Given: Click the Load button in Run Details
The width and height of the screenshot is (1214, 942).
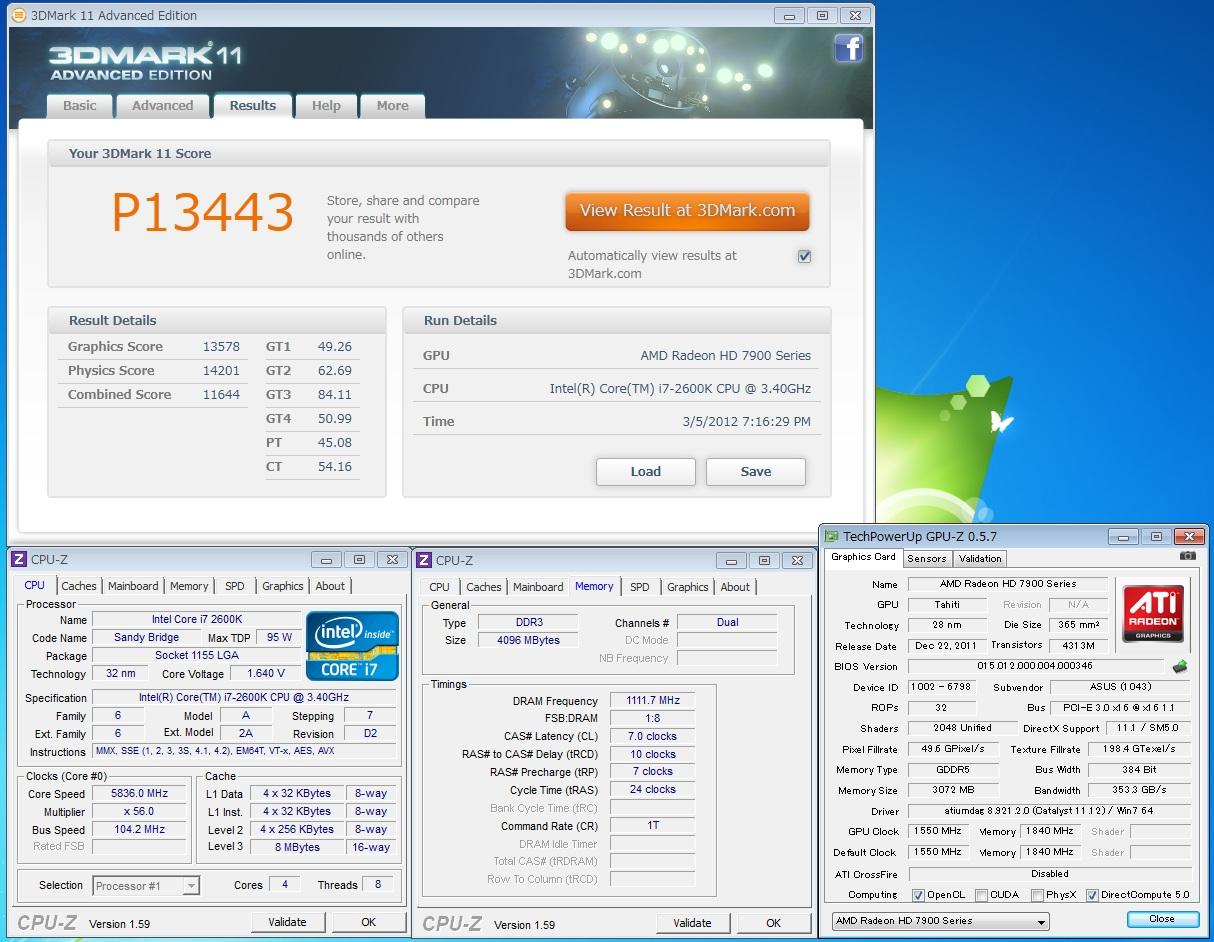Looking at the screenshot, I should click(x=646, y=472).
